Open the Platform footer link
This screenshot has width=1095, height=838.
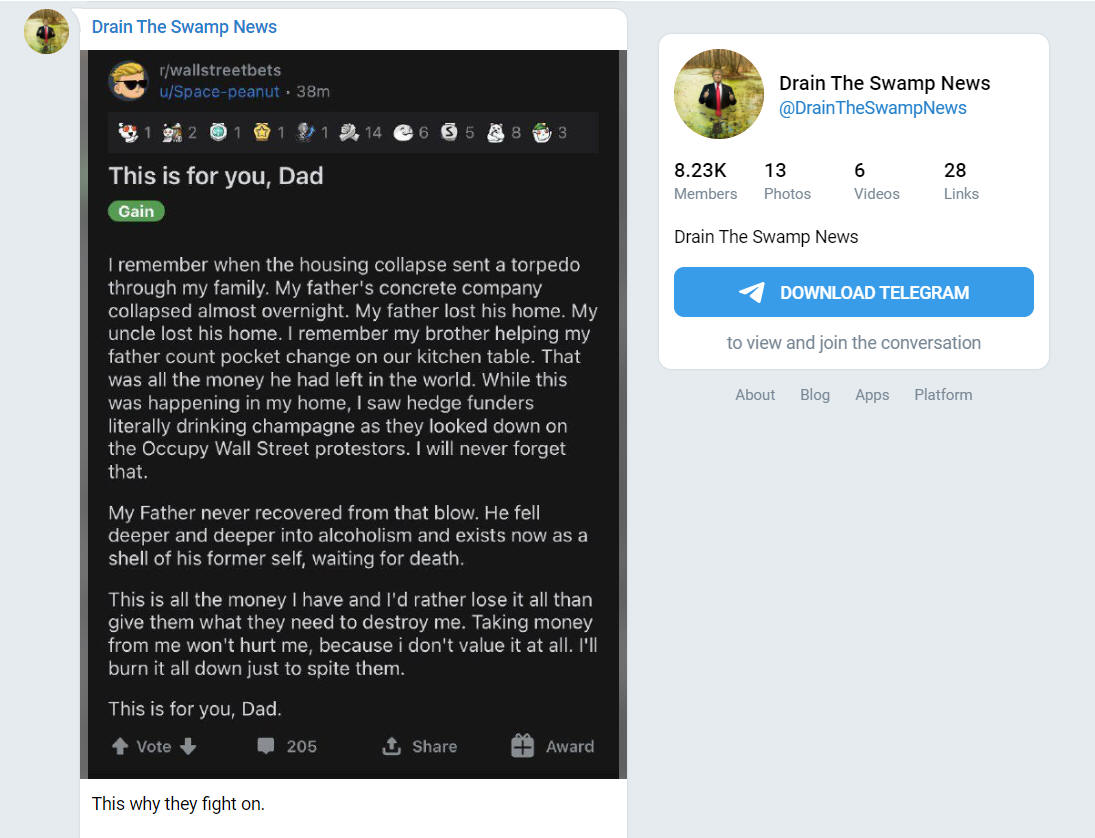[943, 395]
